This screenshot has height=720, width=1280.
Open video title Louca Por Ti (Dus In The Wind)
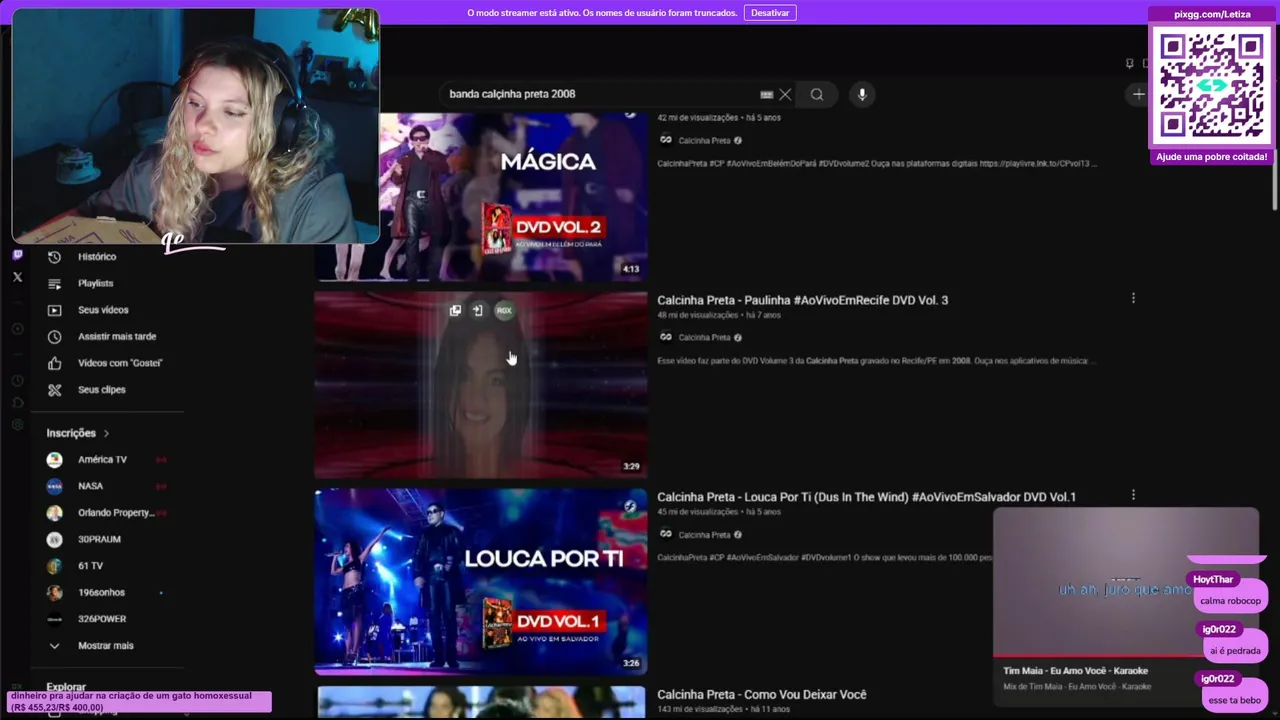pyautogui.click(x=866, y=497)
